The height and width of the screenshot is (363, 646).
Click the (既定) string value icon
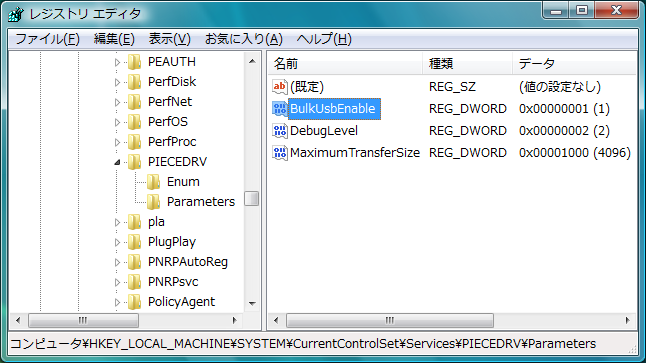click(280, 87)
